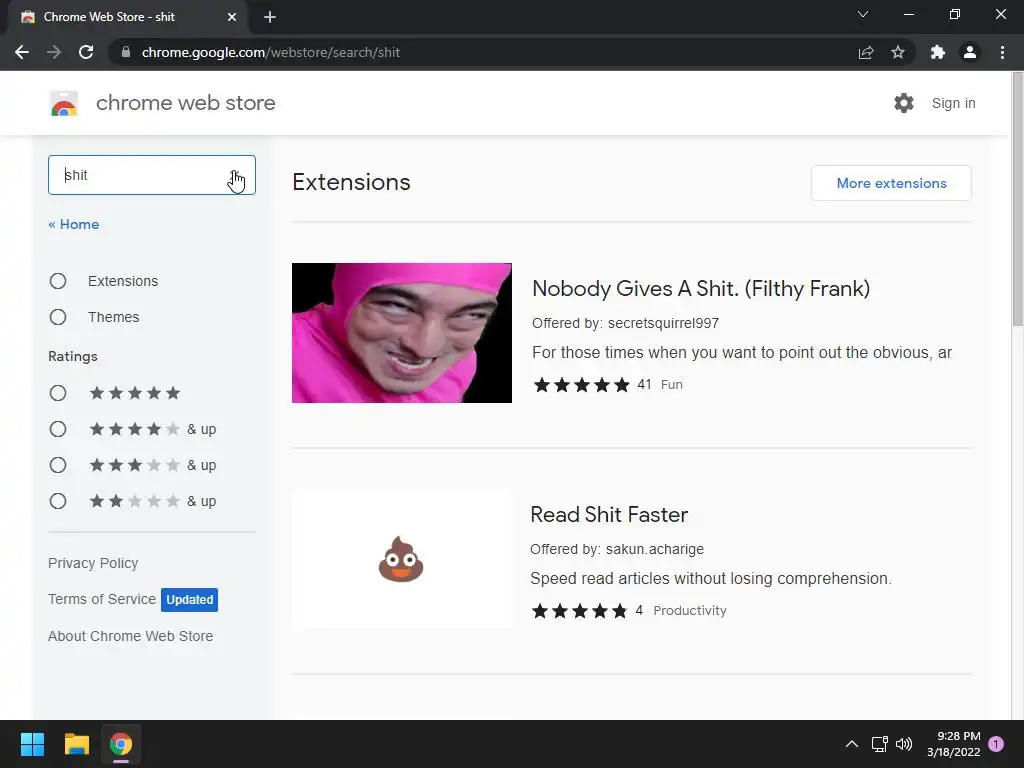Screen dimensions: 1024x768
Task: Click the browser forward arrow
Action: coord(54,52)
